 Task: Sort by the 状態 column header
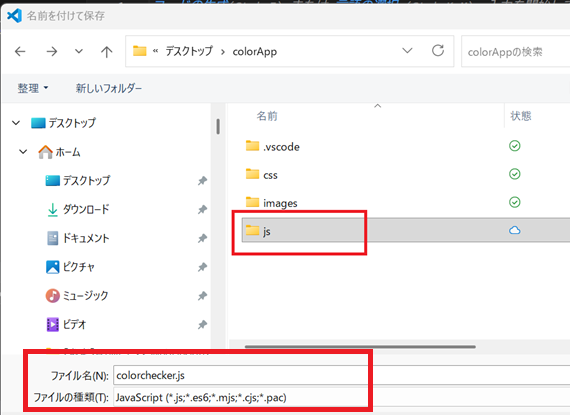click(x=521, y=116)
